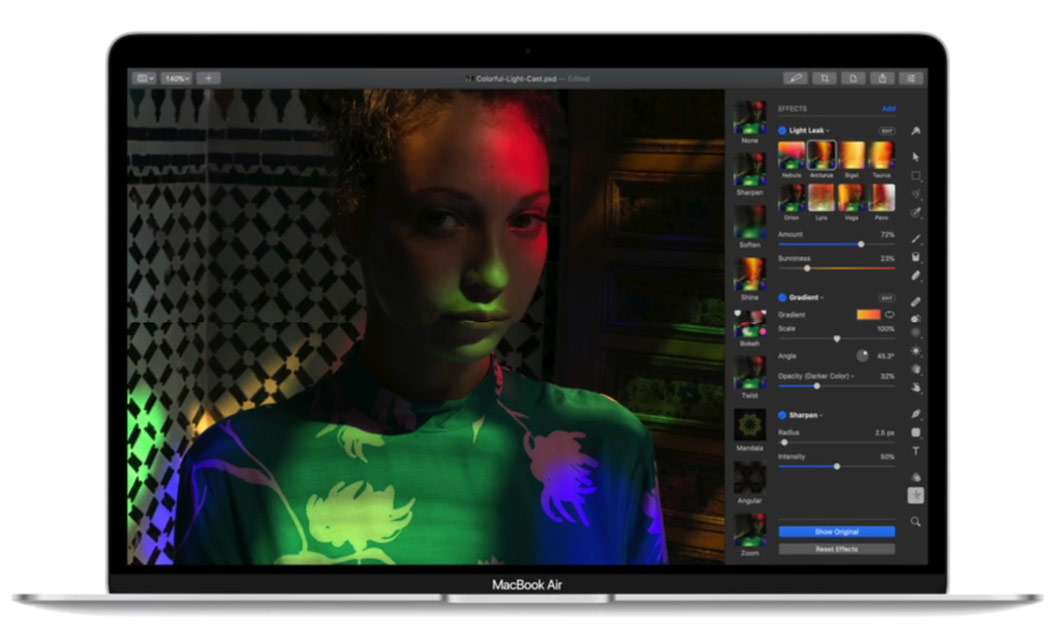Open the Export icon in the top toolbar
1060x640 pixels.
coord(883,77)
